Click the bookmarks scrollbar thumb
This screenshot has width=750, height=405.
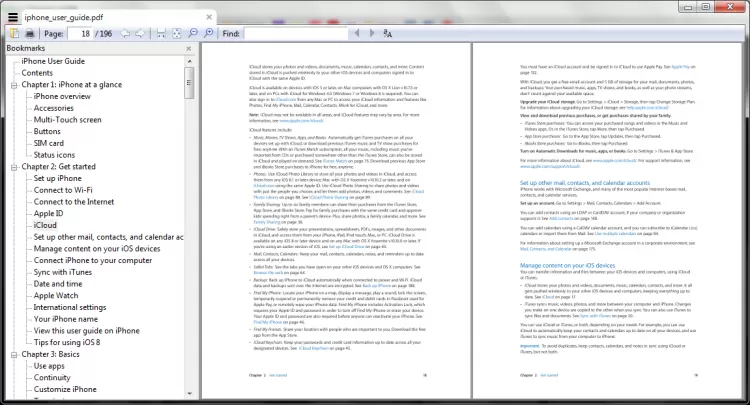click(x=189, y=82)
